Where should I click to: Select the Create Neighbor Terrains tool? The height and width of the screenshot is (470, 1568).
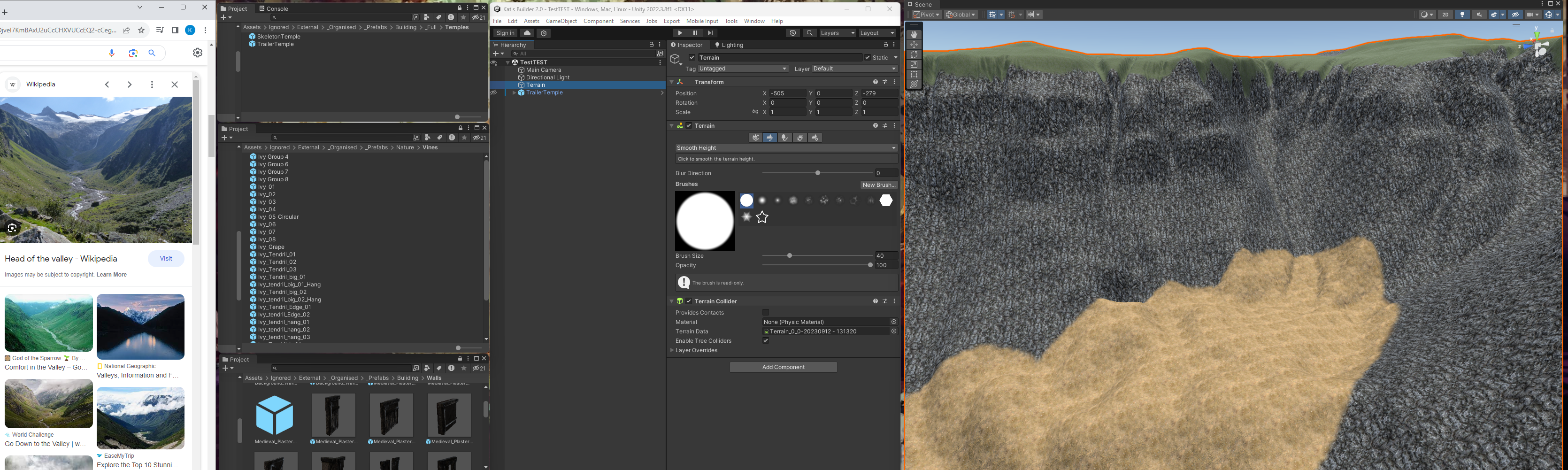755,138
